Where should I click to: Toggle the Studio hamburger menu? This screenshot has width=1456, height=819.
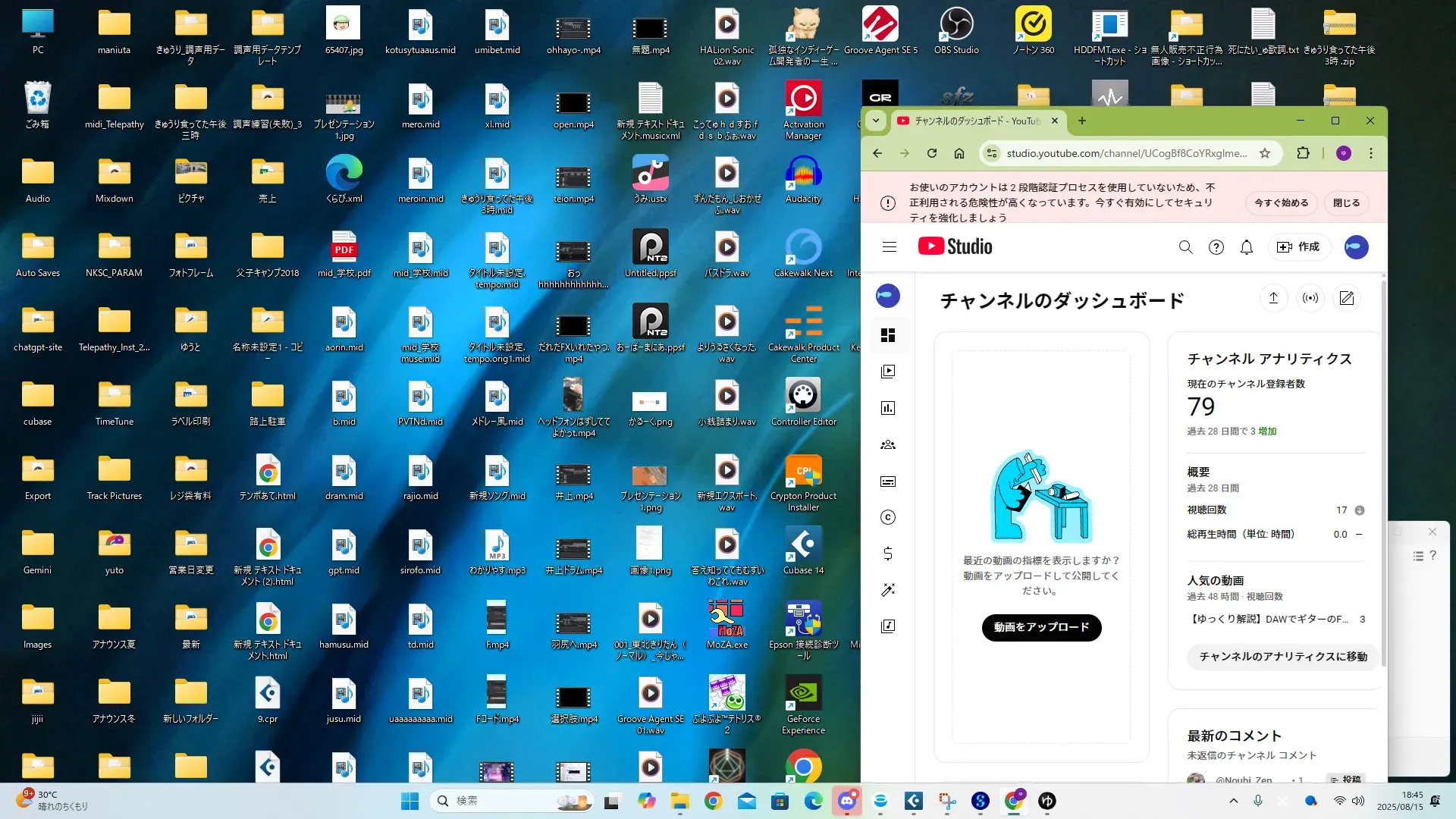[890, 247]
